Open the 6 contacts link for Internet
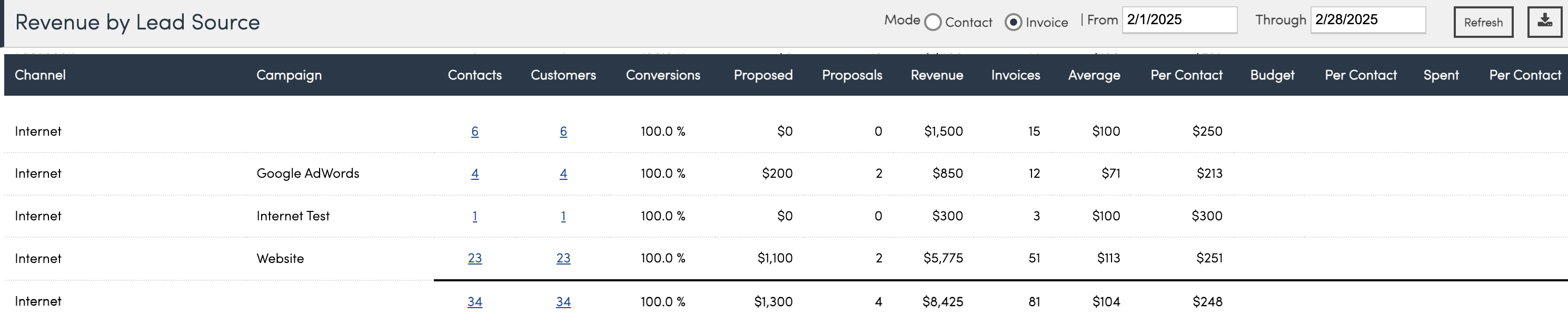This screenshot has width=1568, height=325. click(x=475, y=131)
